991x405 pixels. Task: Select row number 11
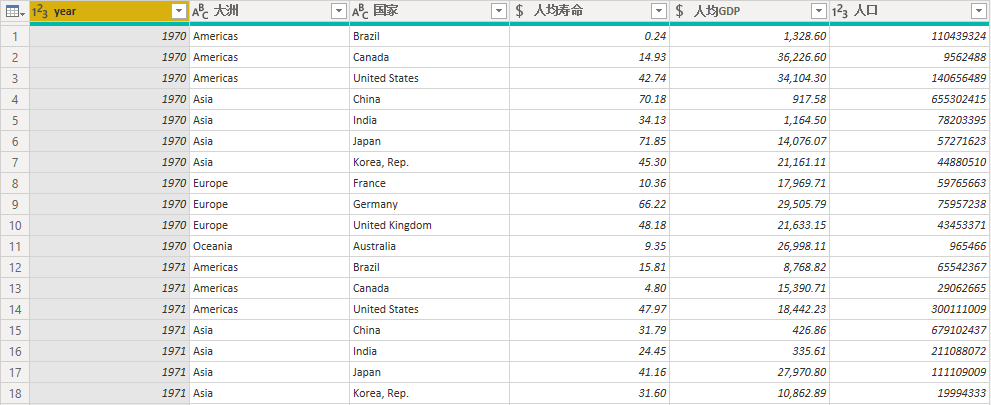[15, 246]
